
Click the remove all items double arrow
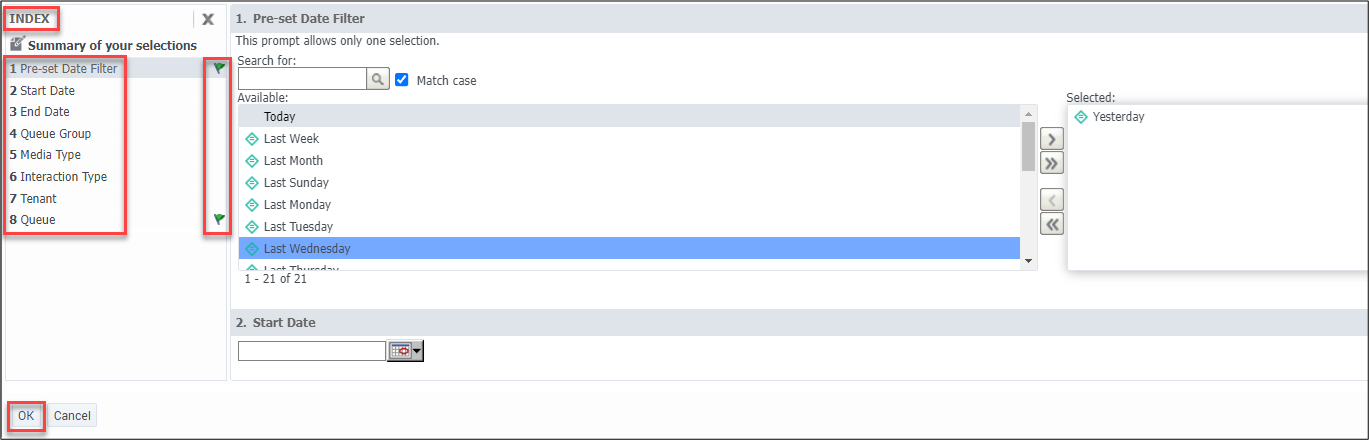pyautogui.click(x=1052, y=224)
